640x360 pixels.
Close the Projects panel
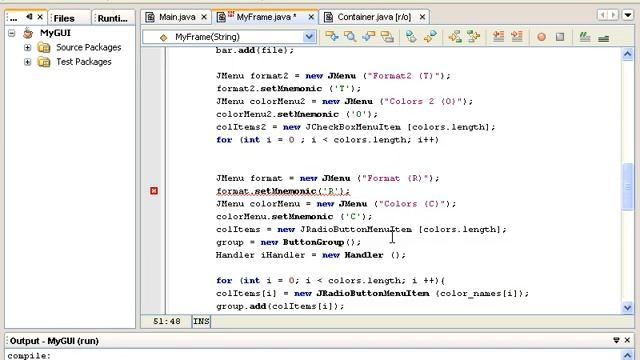pos(40,17)
